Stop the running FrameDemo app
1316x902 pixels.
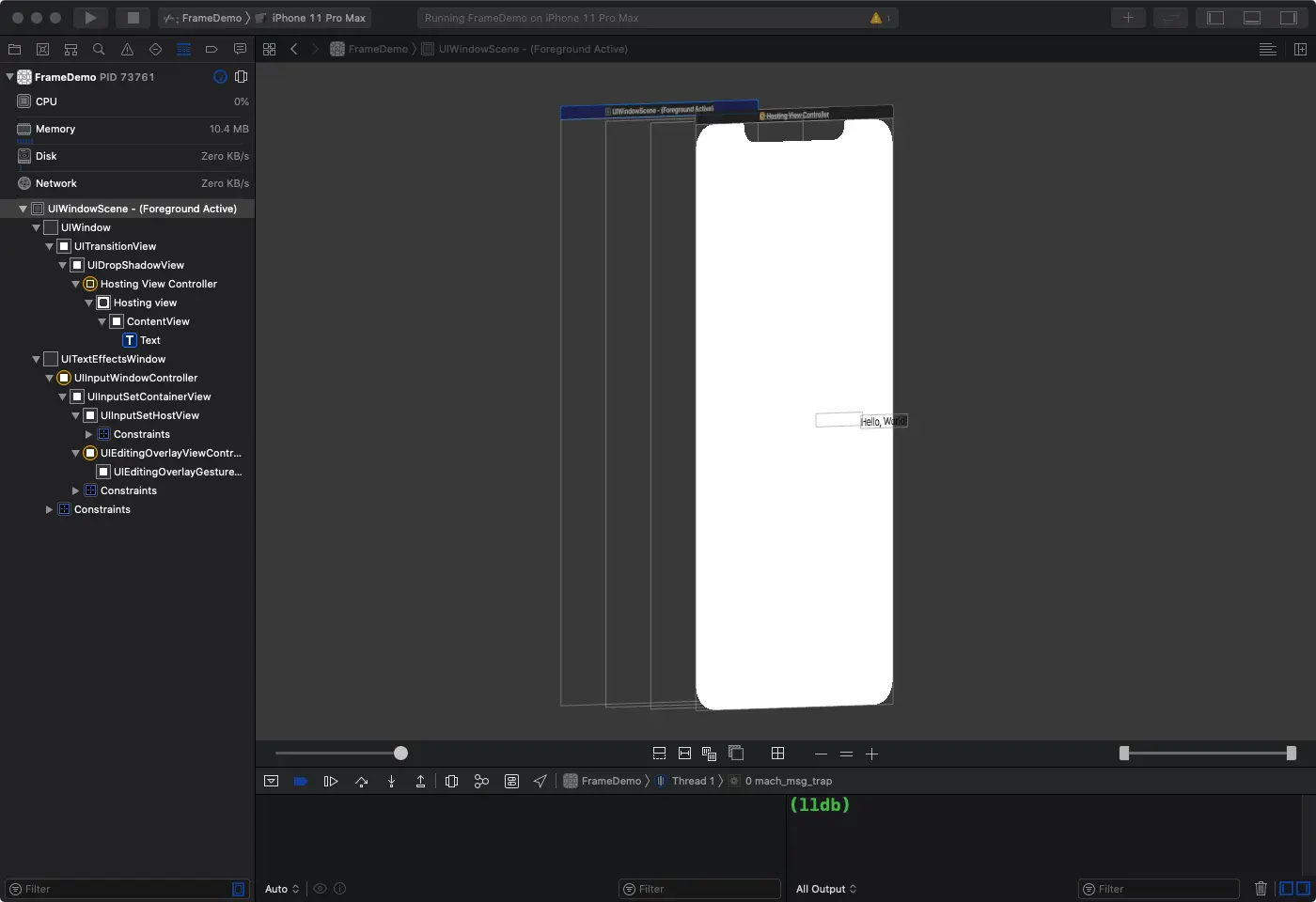(x=133, y=18)
